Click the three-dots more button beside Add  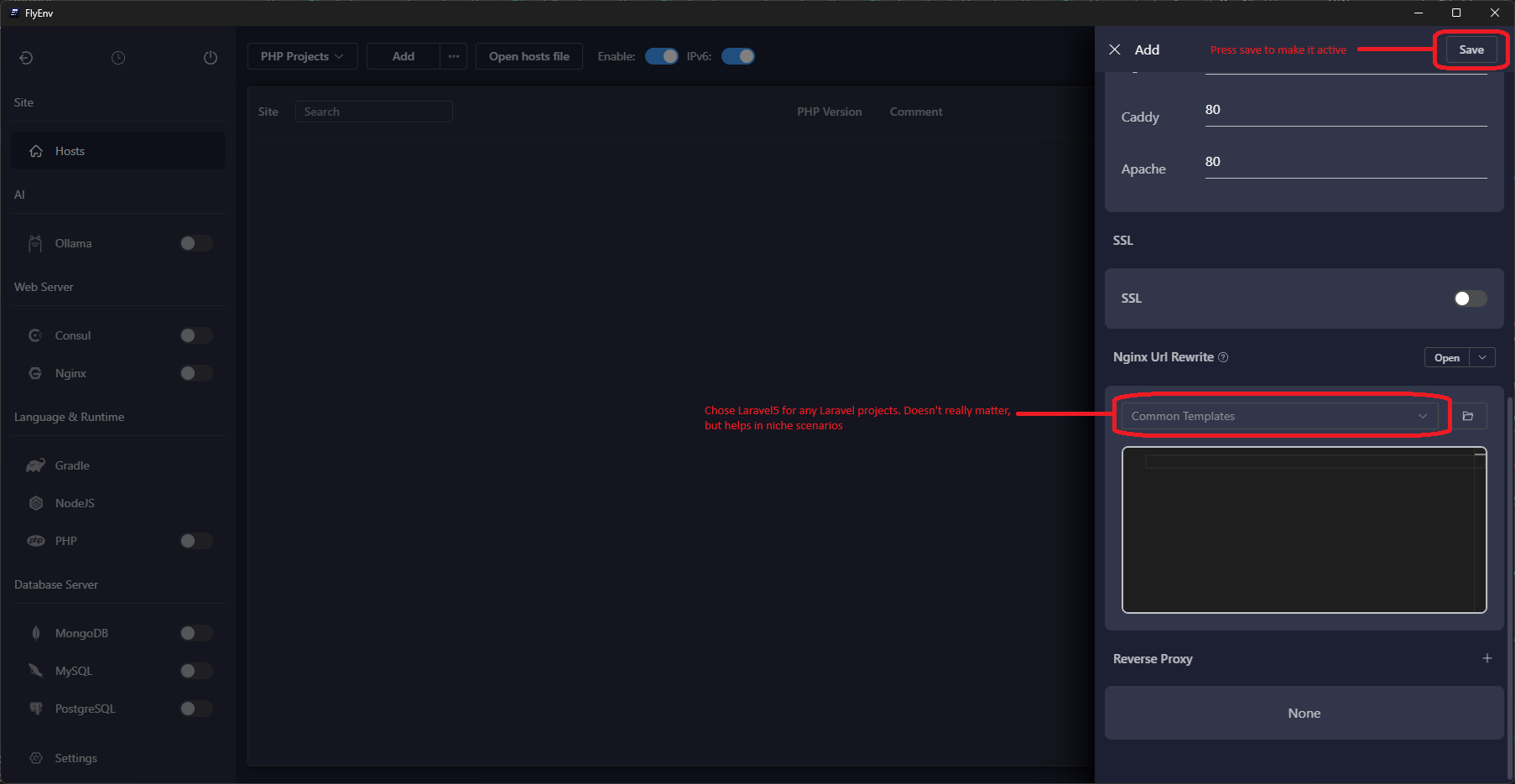(454, 56)
